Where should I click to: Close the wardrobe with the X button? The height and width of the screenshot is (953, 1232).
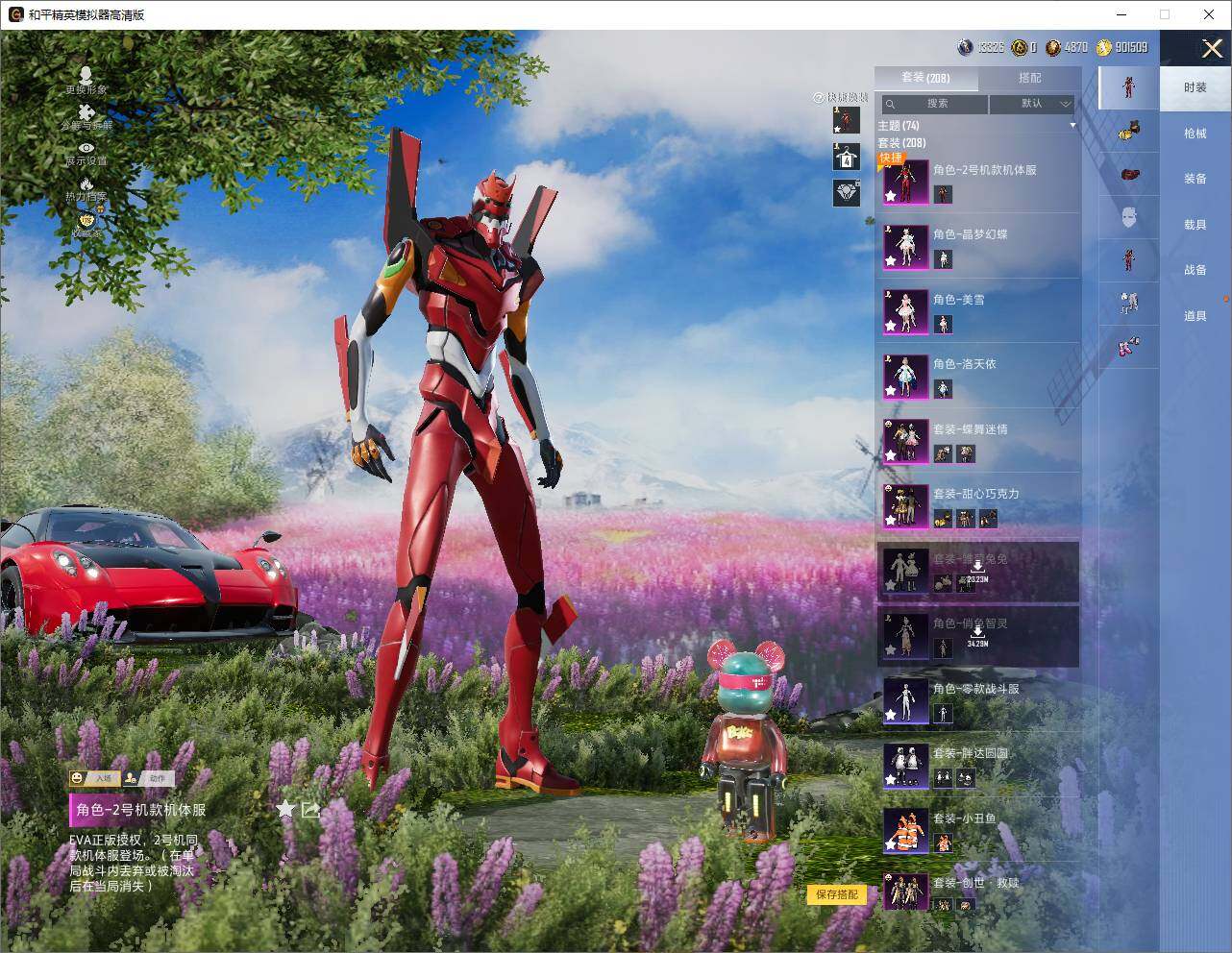click(1212, 47)
